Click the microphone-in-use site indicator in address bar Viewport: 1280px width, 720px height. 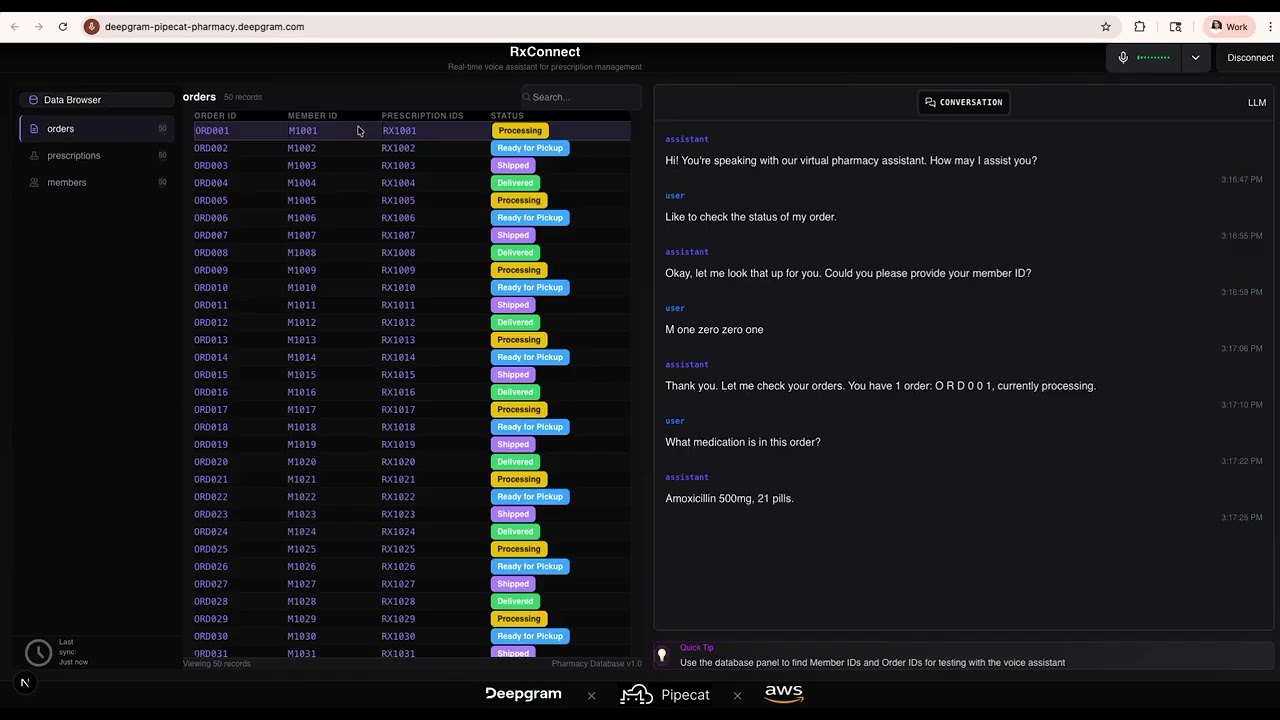pyautogui.click(x=92, y=27)
